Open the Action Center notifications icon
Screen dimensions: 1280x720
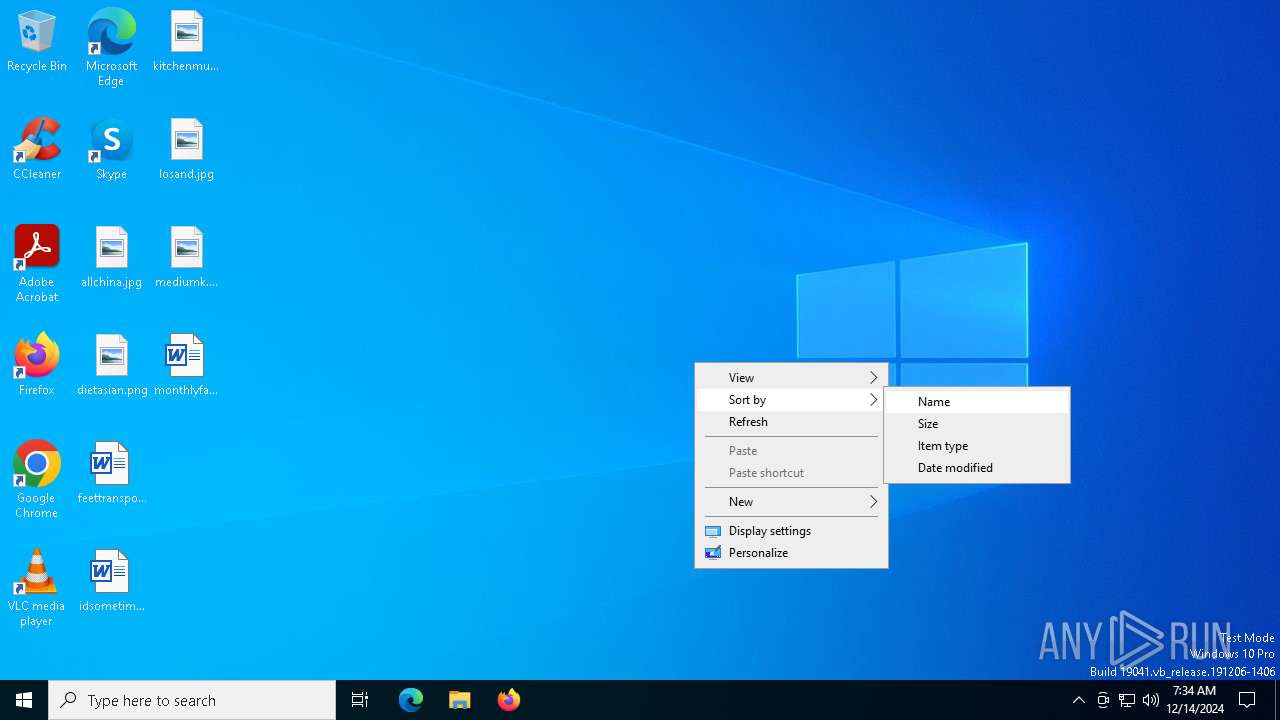click(x=1248, y=700)
